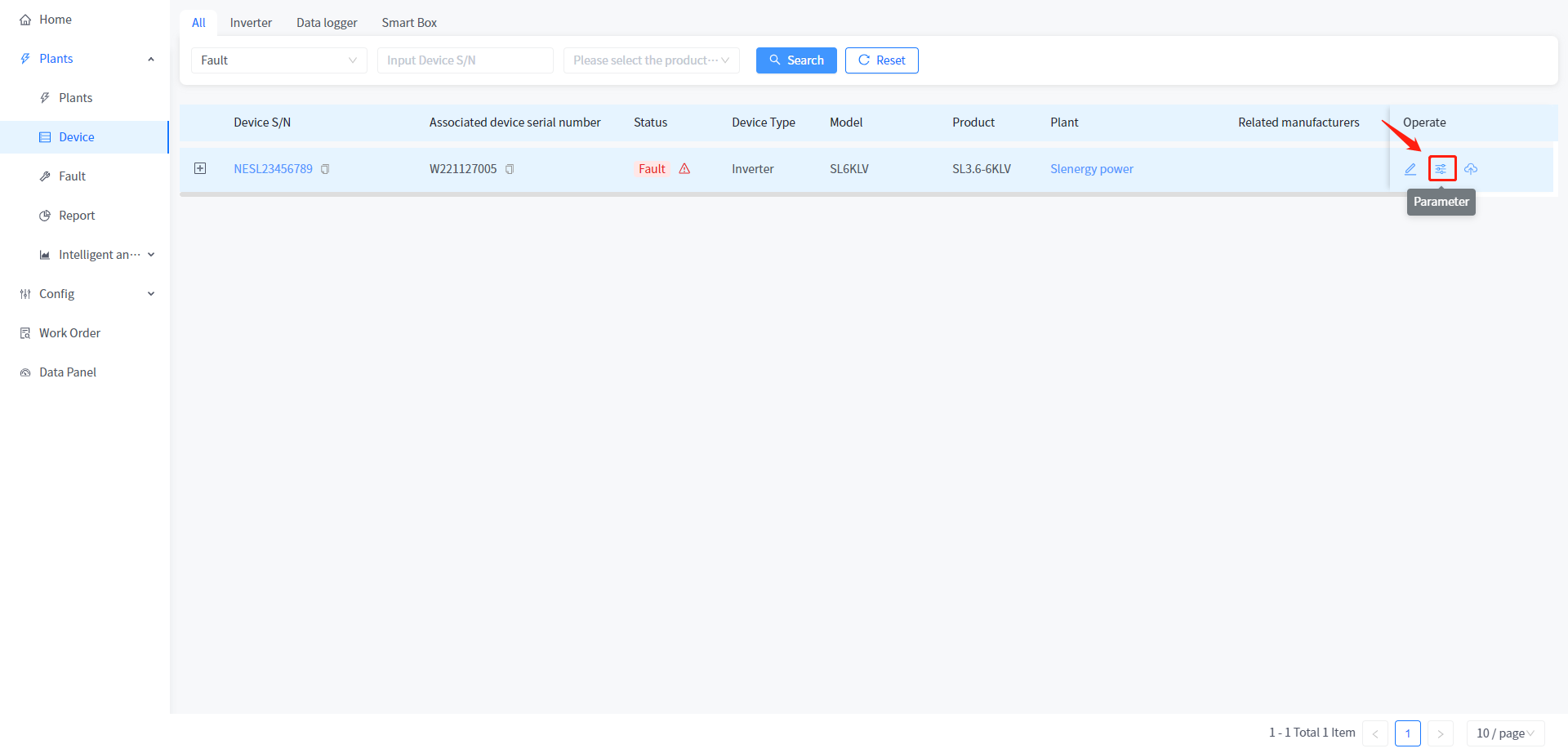Click the cloud upload icon in device row
The image size is (1568, 753).
1471,169
